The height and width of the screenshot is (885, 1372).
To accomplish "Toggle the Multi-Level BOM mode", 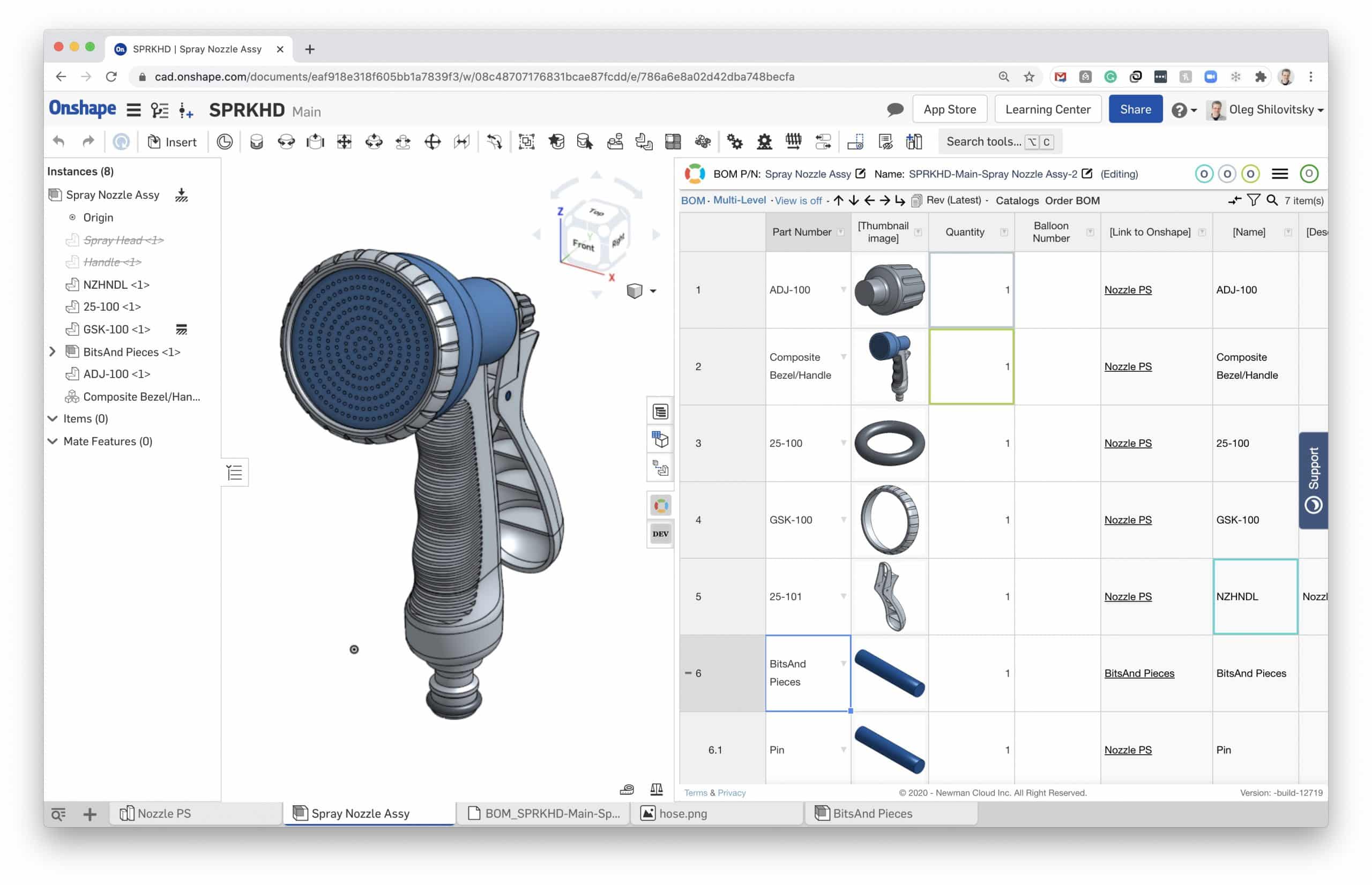I will tap(739, 200).
